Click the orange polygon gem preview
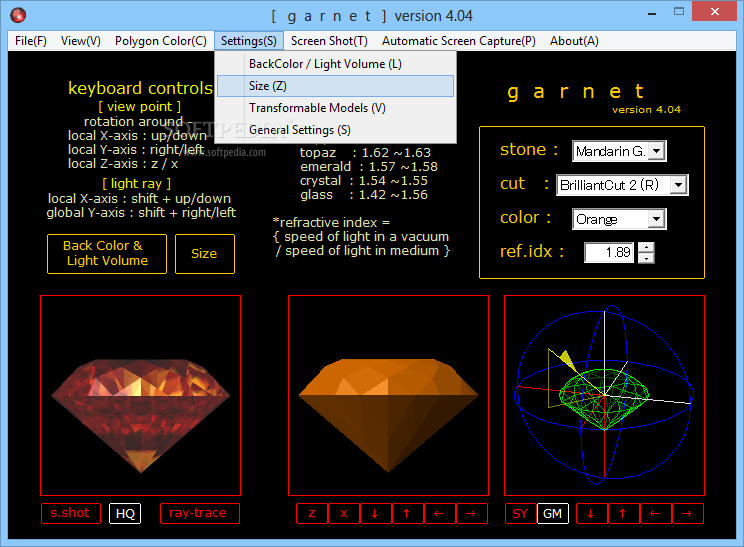Image resolution: width=744 pixels, height=547 pixels. pyautogui.click(x=388, y=395)
